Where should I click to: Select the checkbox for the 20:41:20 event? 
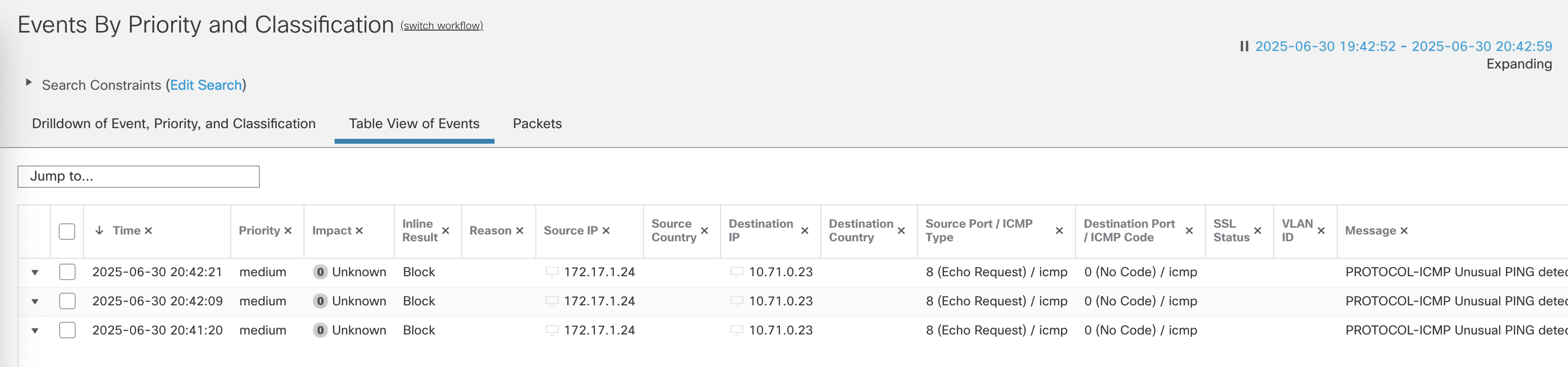67,330
